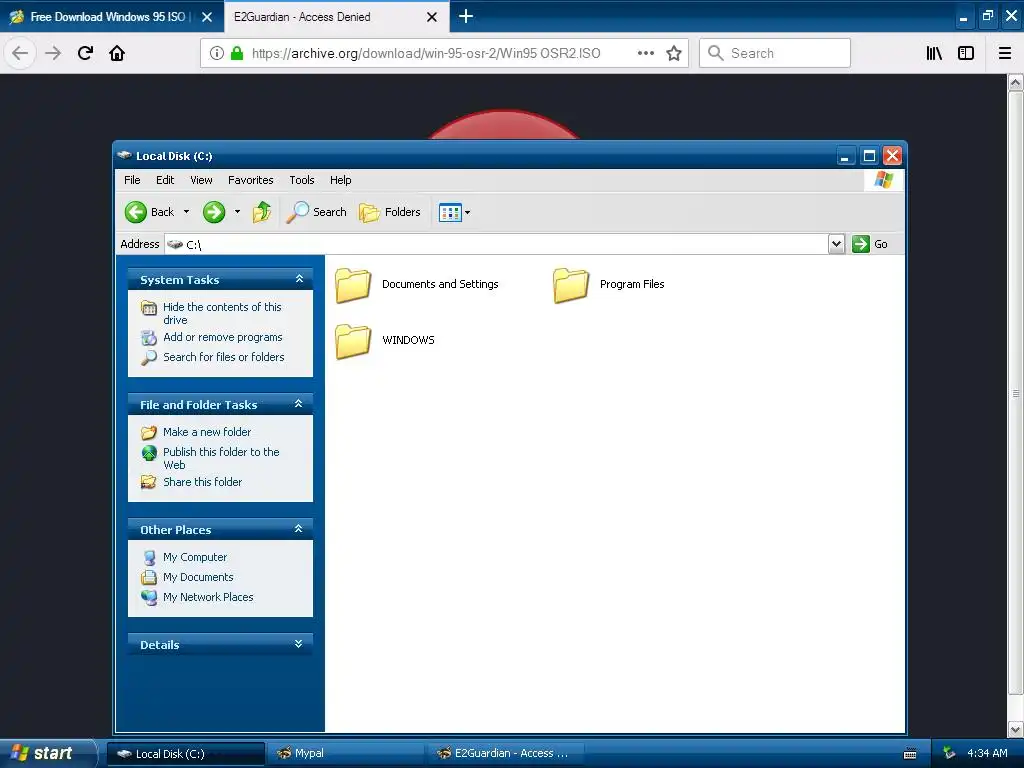The height and width of the screenshot is (768, 1024).
Task: Open the View menu
Action: click(x=201, y=180)
